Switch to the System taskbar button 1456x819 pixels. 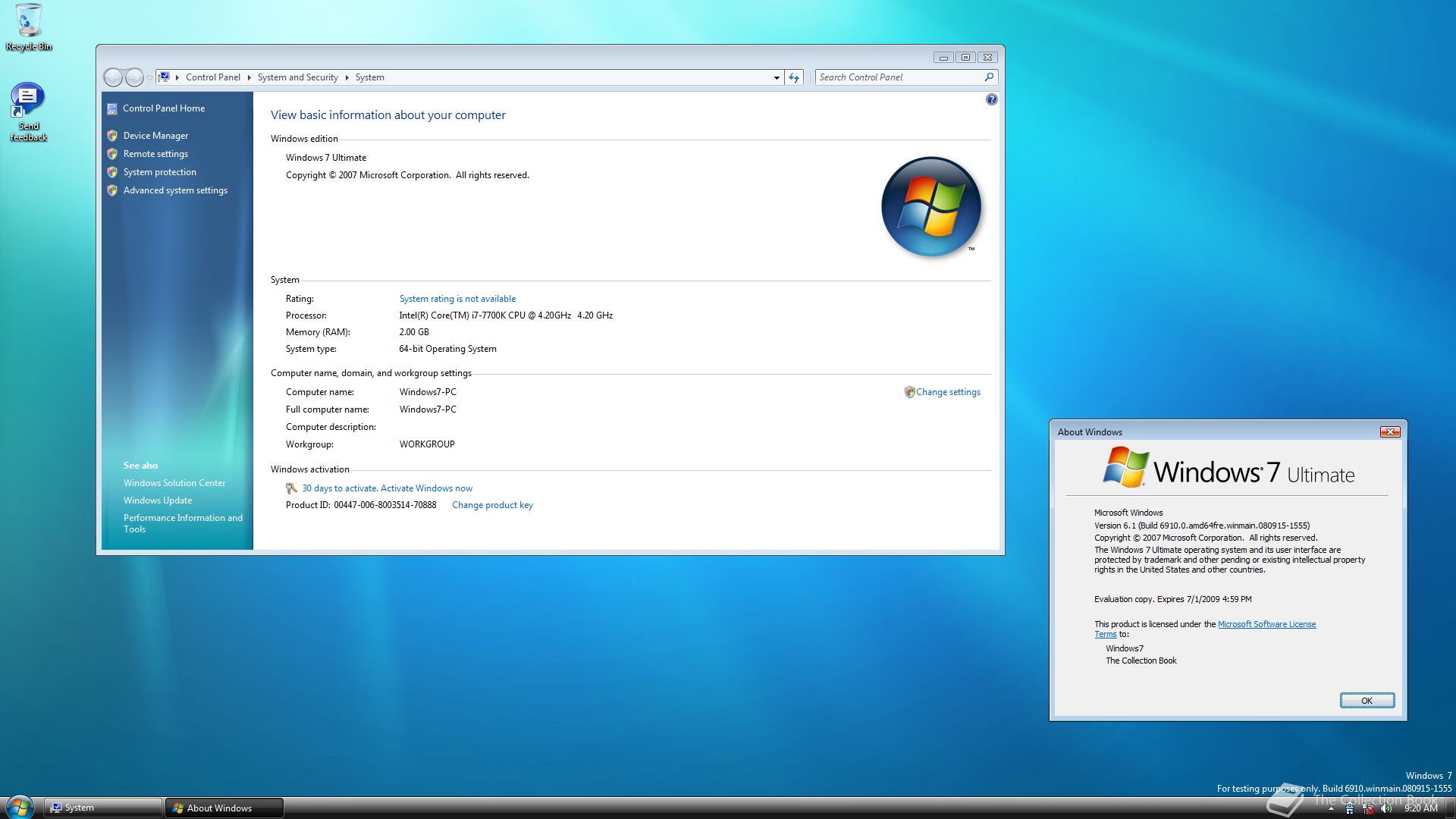(103, 808)
